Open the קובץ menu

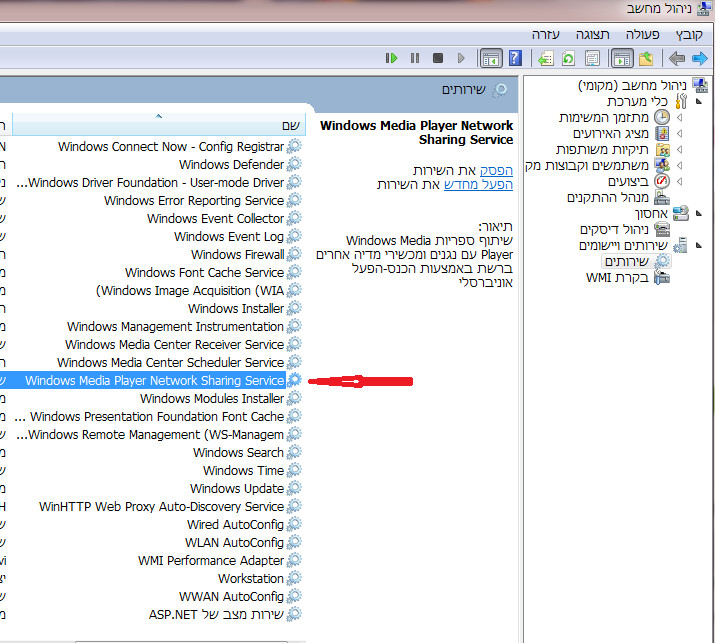pos(689,35)
